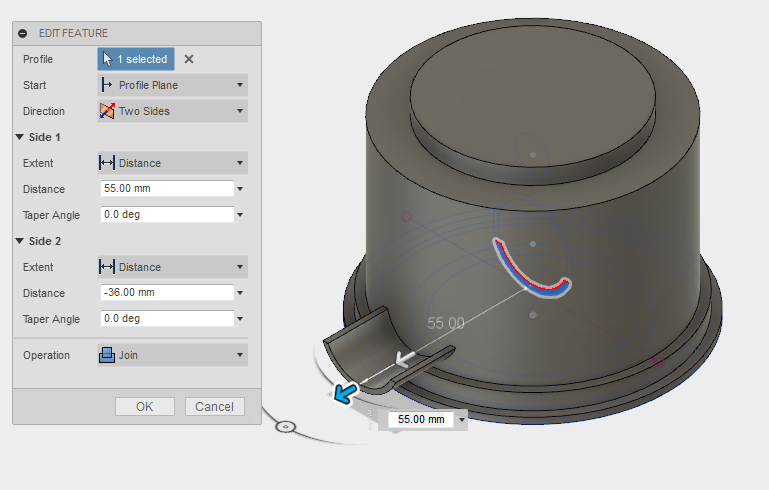Collapse the Side 1 section
The height and width of the screenshot is (490, 769).
pyautogui.click(x=20, y=137)
